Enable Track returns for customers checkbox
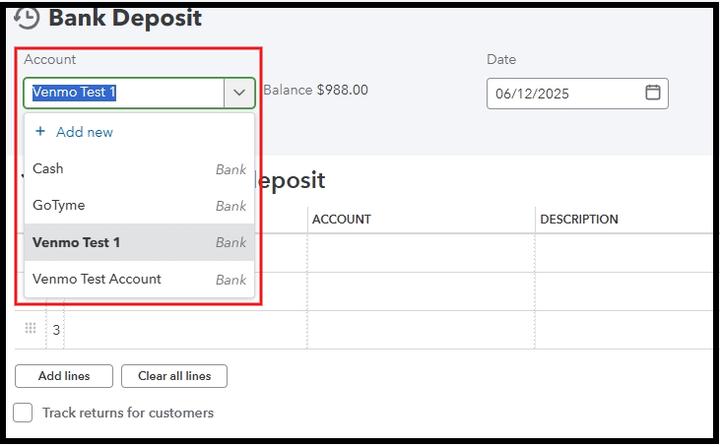720x447 pixels. click(x=22, y=413)
